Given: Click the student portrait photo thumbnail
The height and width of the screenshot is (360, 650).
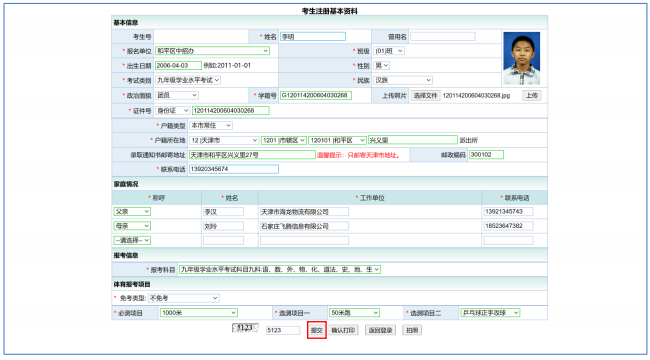Looking at the screenshot, I should tap(521, 58).
